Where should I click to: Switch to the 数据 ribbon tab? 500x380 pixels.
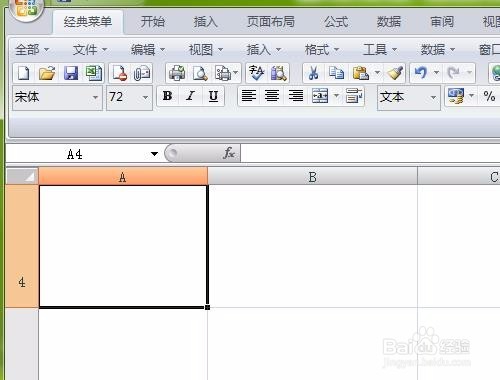pyautogui.click(x=389, y=22)
